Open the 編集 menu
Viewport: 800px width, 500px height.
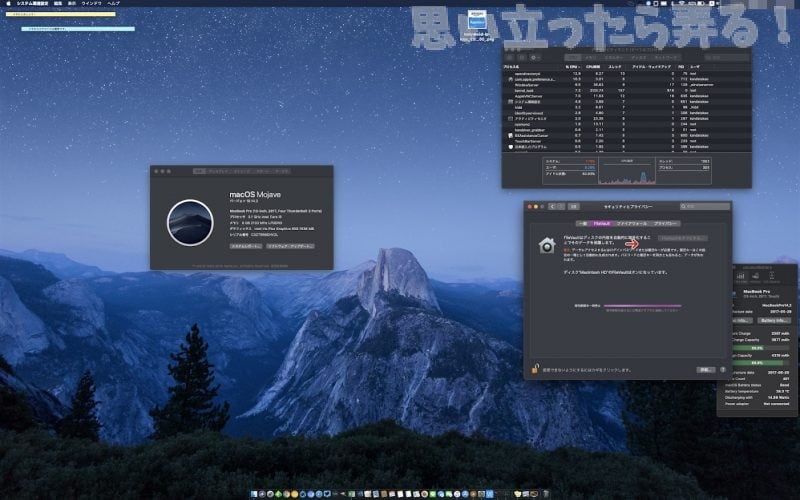coord(58,3)
